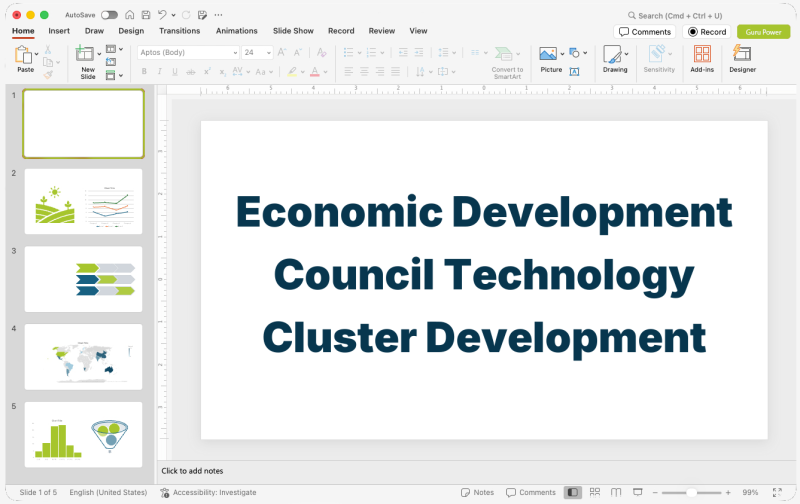The height and width of the screenshot is (504, 800).
Task: Click the Format Painter brush icon
Action: [x=48, y=75]
